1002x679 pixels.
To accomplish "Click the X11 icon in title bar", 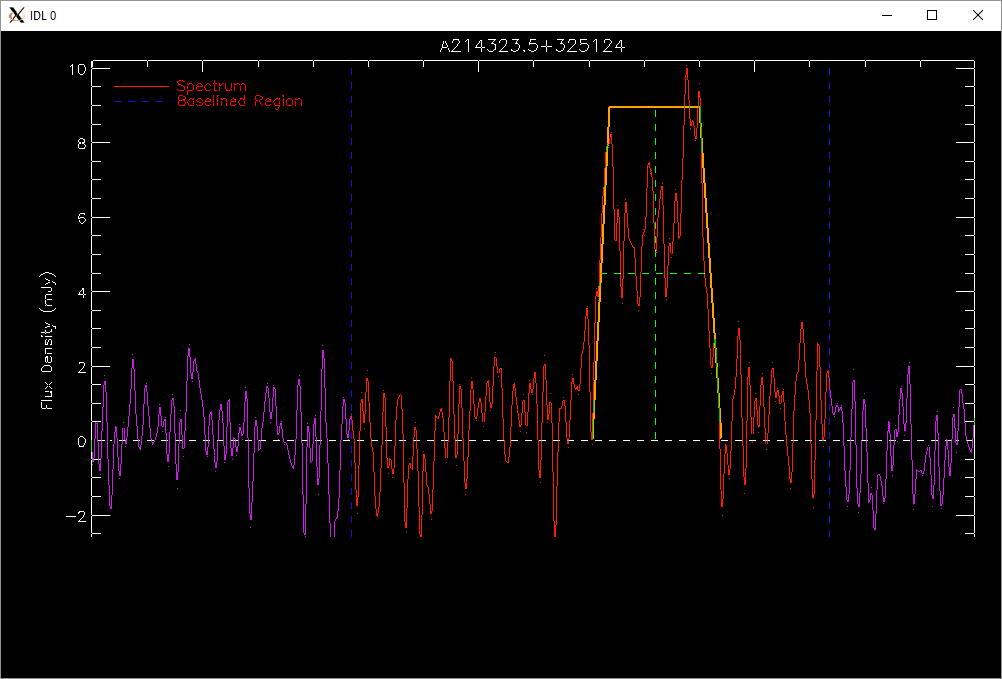I will (x=17, y=15).
